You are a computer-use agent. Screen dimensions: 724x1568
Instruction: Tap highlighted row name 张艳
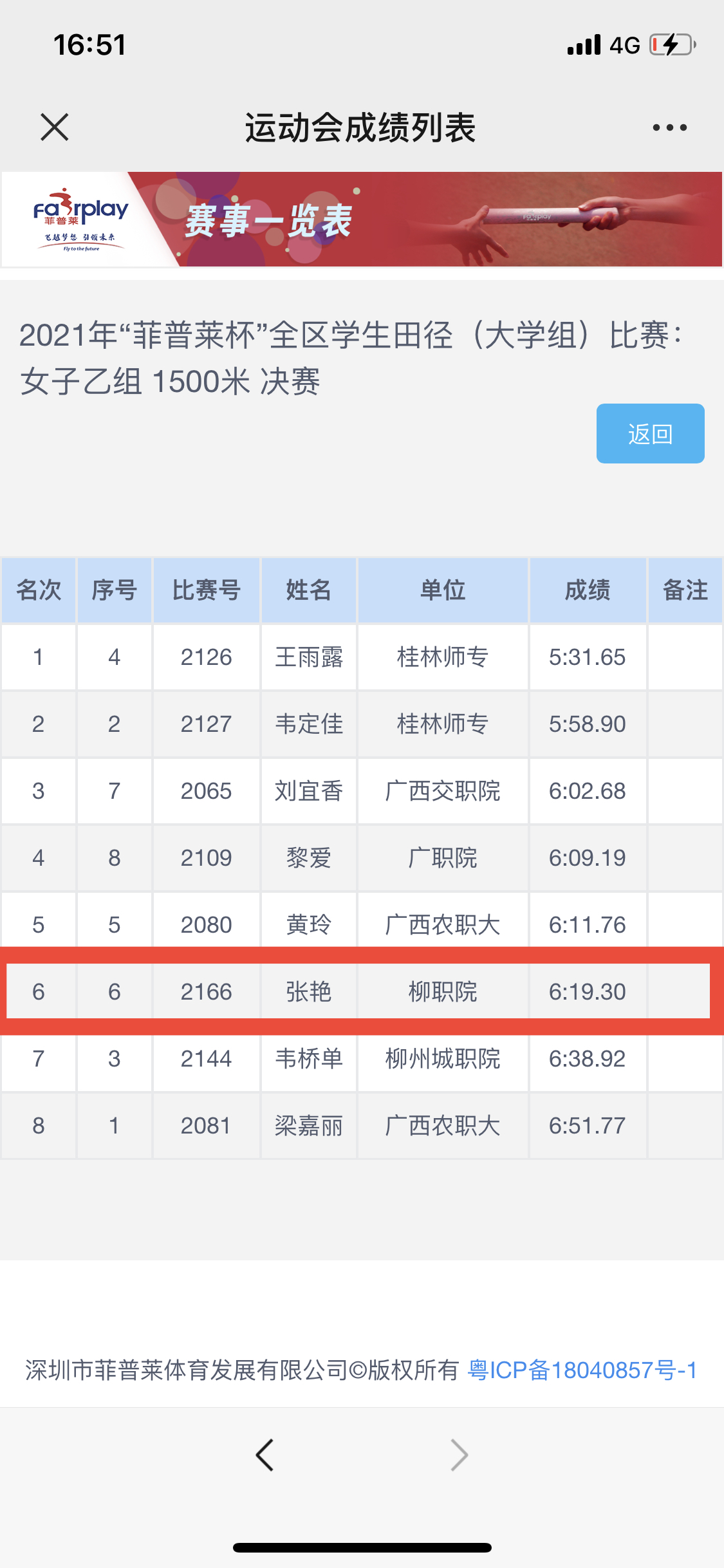[x=309, y=992]
